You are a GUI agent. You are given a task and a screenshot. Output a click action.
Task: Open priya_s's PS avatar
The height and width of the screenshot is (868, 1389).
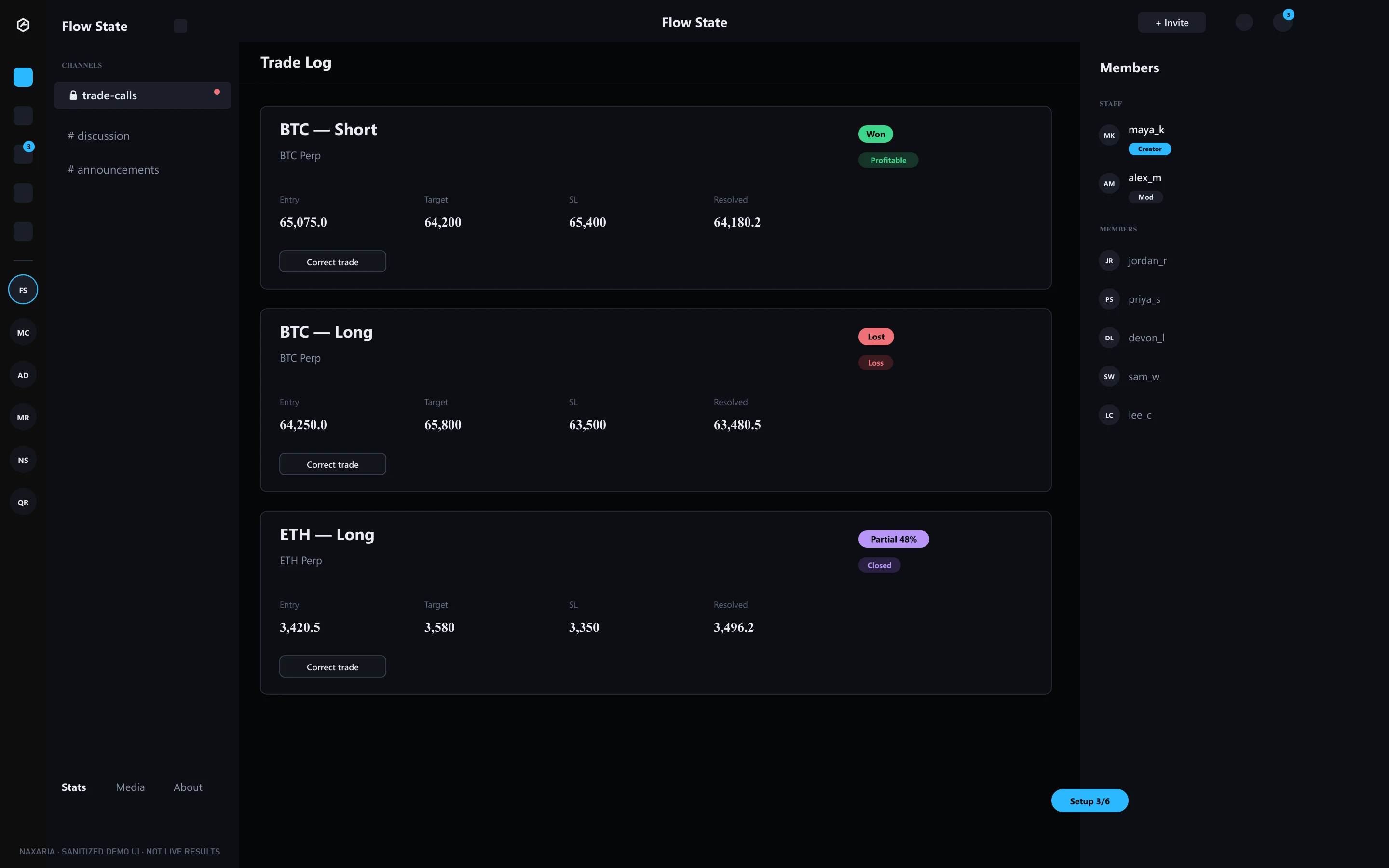pyautogui.click(x=1109, y=299)
